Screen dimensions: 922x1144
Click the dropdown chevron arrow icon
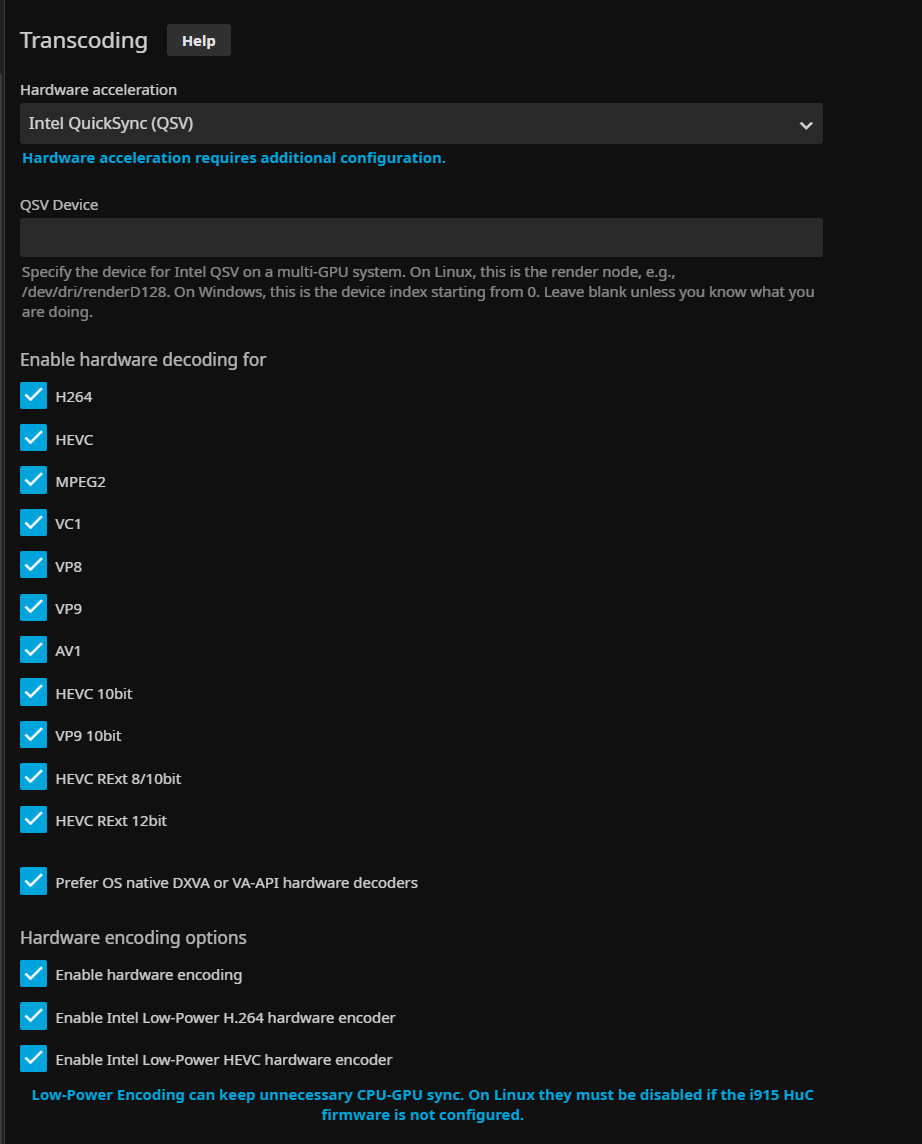pos(806,125)
